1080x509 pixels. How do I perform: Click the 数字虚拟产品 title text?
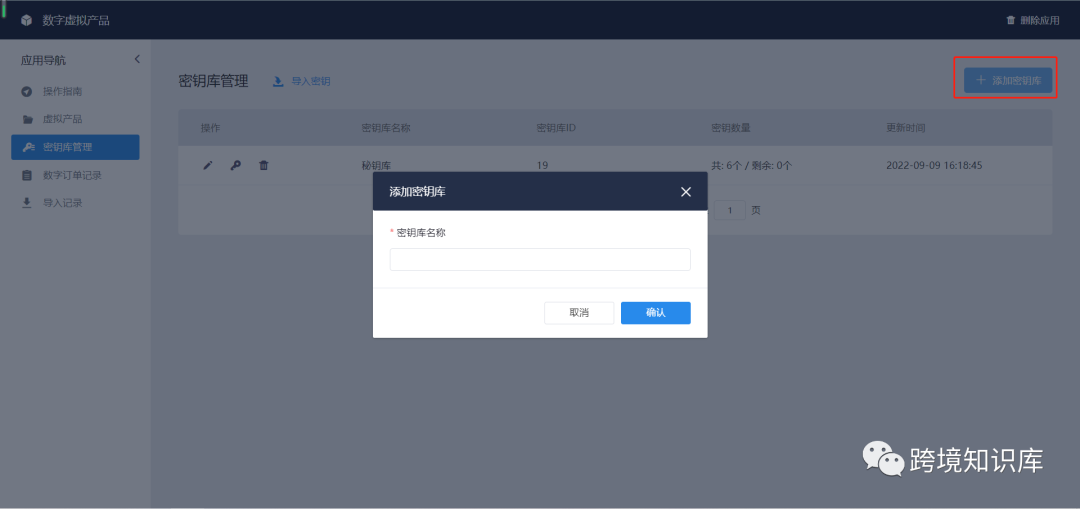76,21
